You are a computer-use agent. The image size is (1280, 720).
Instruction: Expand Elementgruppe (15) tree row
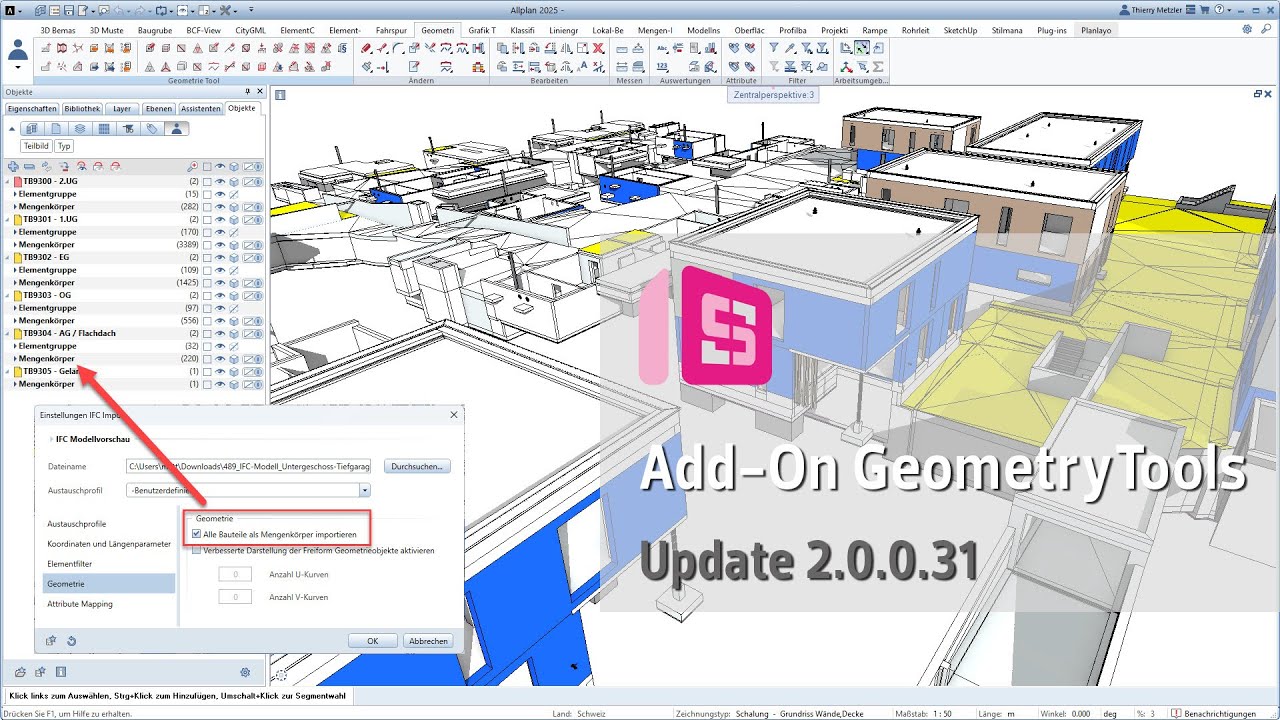pos(15,194)
